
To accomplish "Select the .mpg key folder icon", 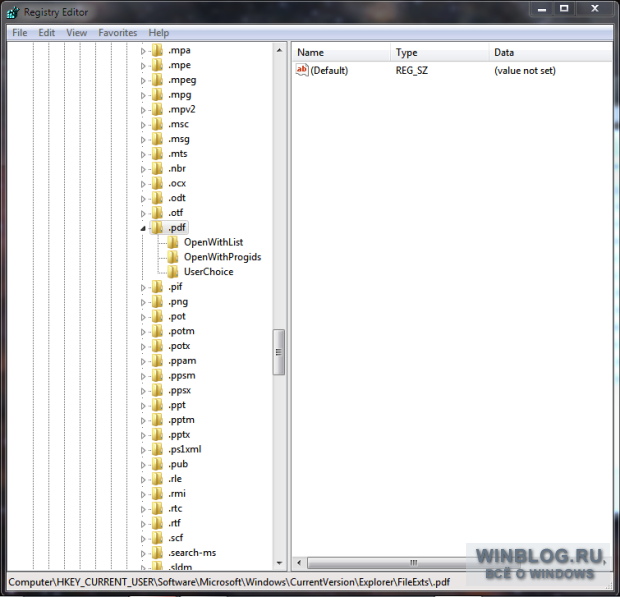I will (x=157, y=94).
